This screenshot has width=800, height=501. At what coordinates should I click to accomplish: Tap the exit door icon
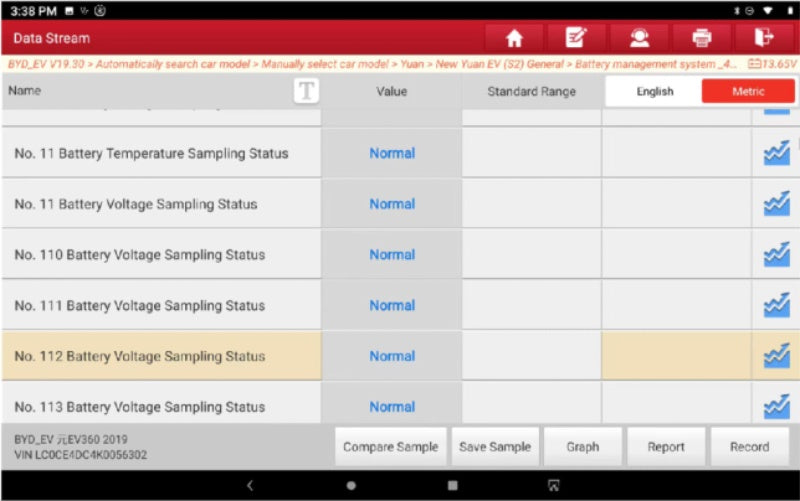(x=764, y=38)
